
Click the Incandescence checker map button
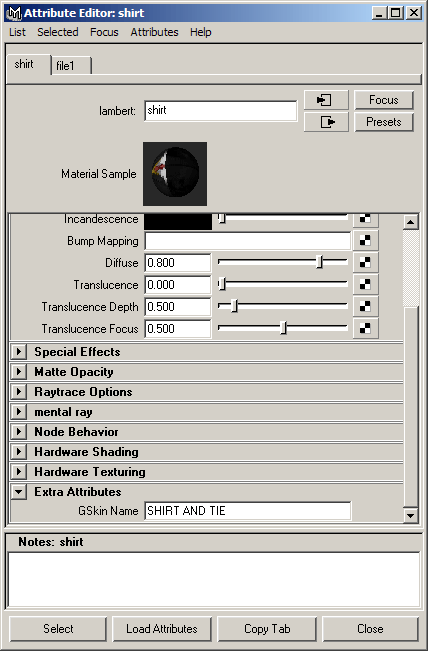coord(365,220)
